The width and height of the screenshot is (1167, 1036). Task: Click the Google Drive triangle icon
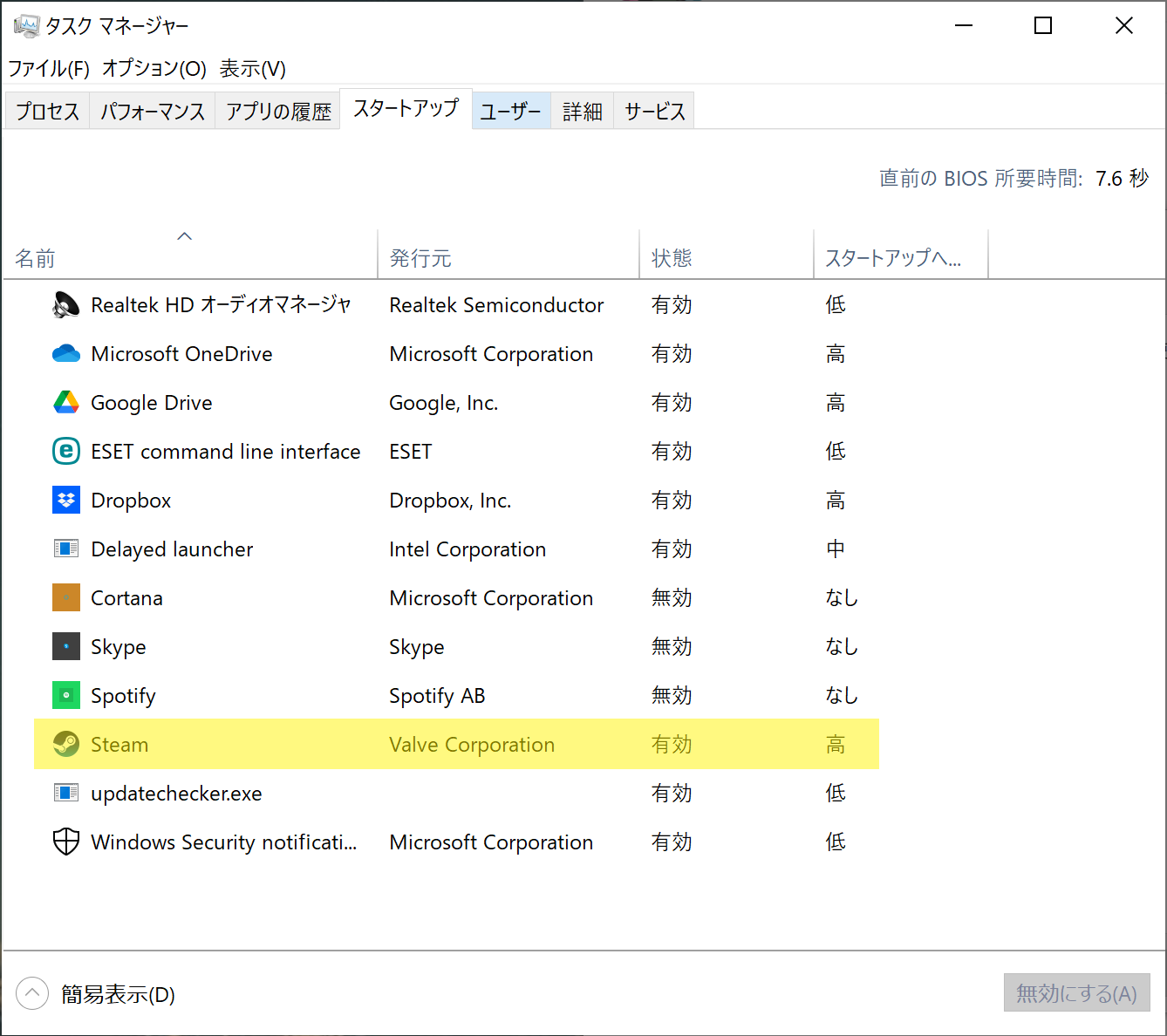[66, 402]
